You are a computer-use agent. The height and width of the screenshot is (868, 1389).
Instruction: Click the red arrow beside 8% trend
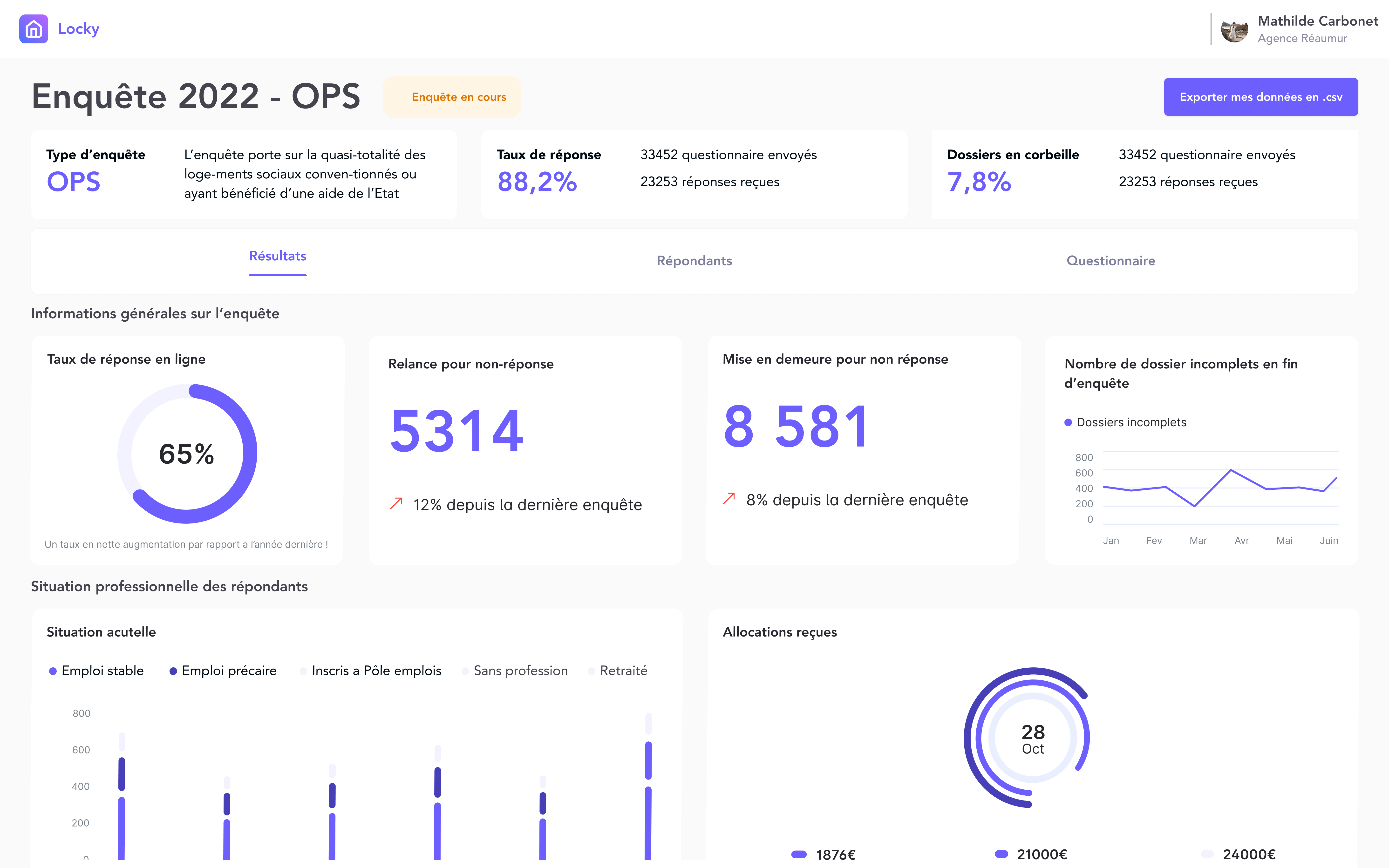pos(729,498)
